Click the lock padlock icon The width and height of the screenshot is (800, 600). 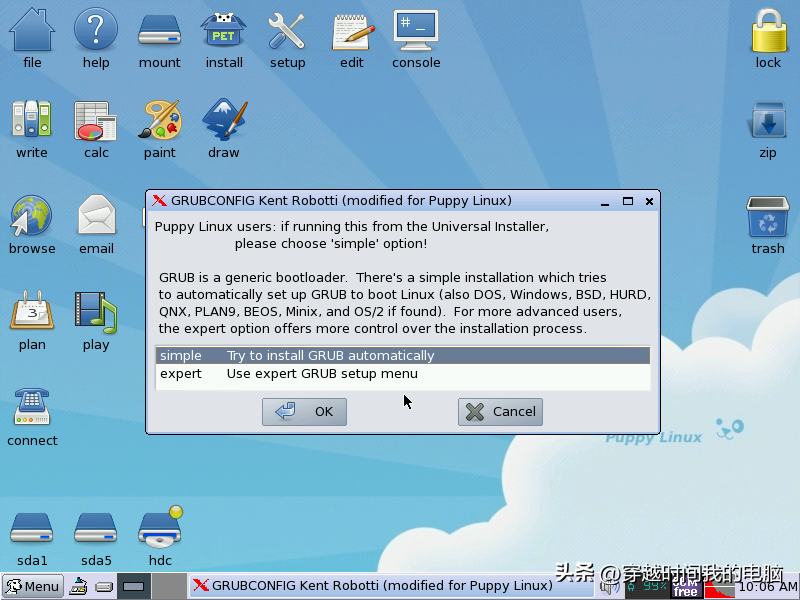768,31
